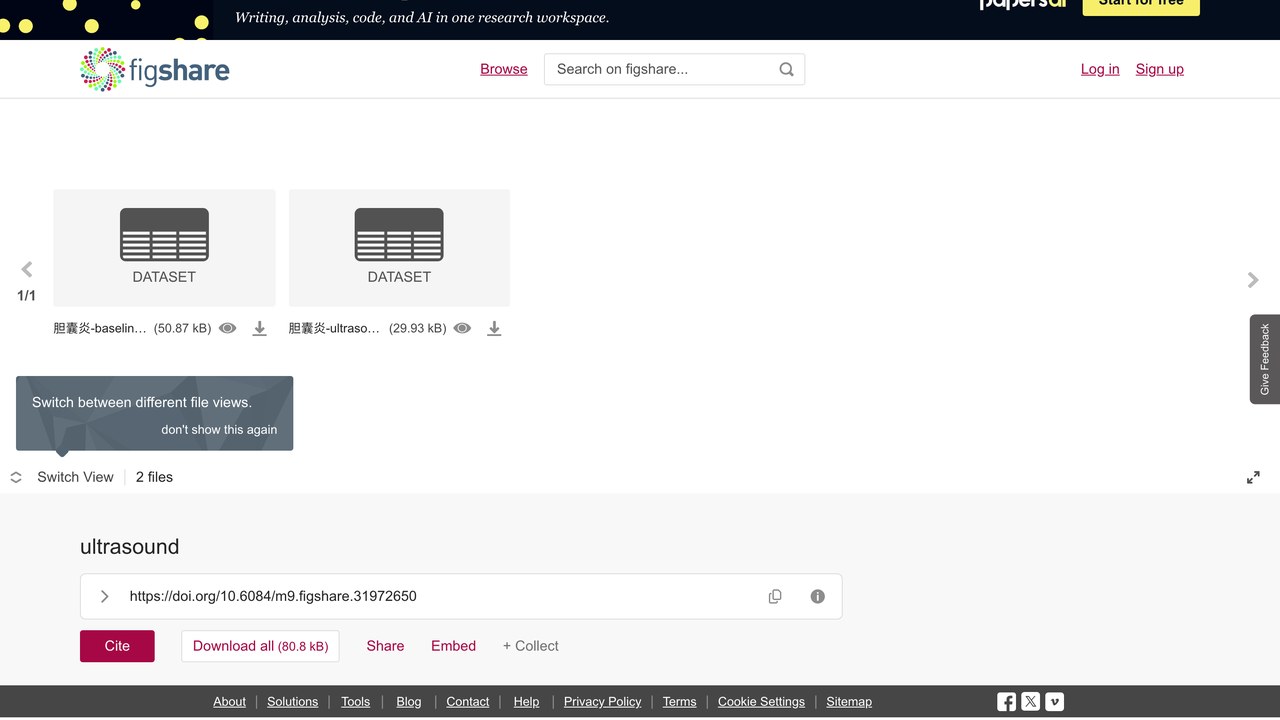Click the search magnifier icon

[x=786, y=69]
